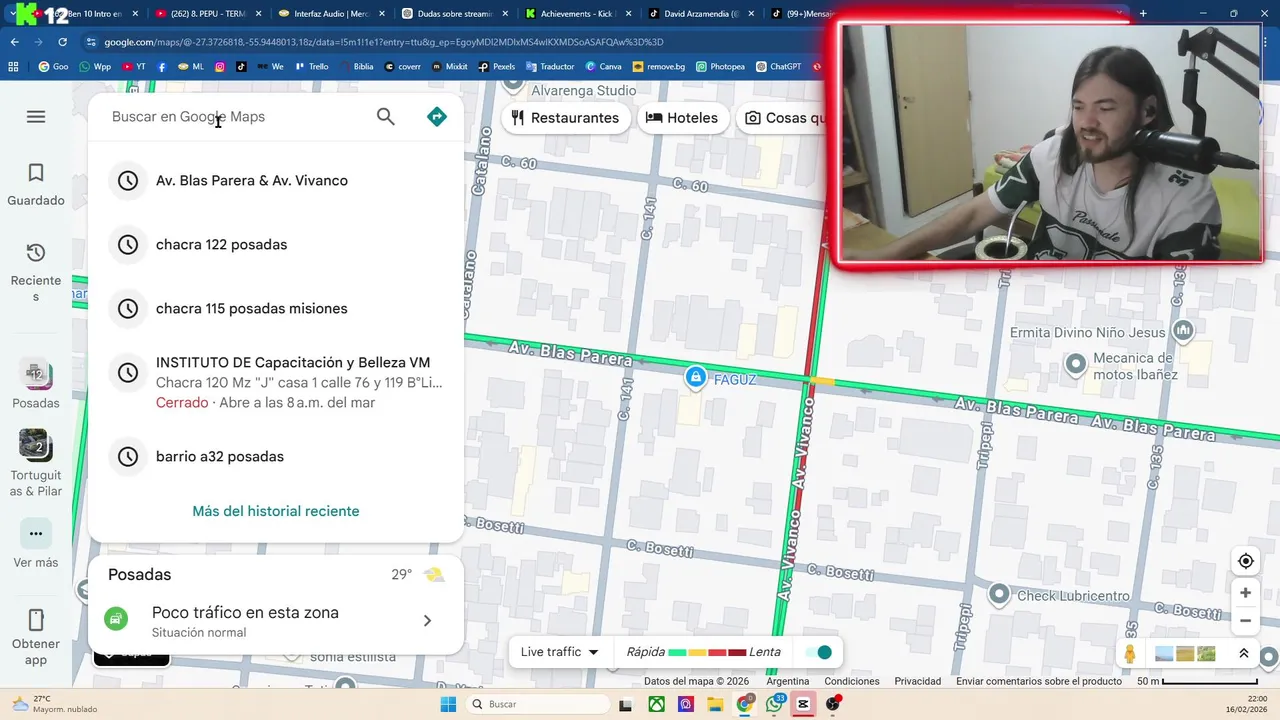1280x720 pixels.
Task: Select recent search chacra 115 posadas misiones
Action: 276,309
